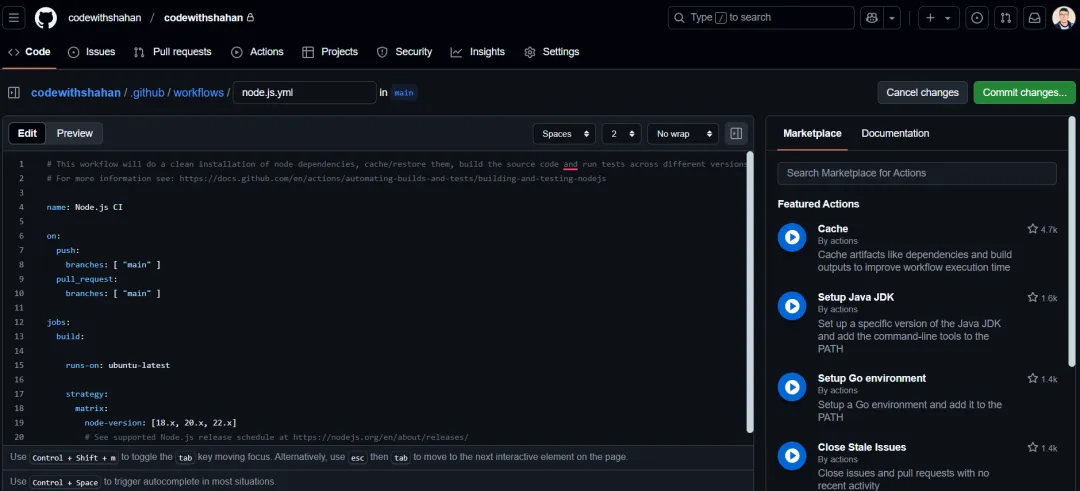Open the Projects tab
1080x491 pixels.
[330, 52]
